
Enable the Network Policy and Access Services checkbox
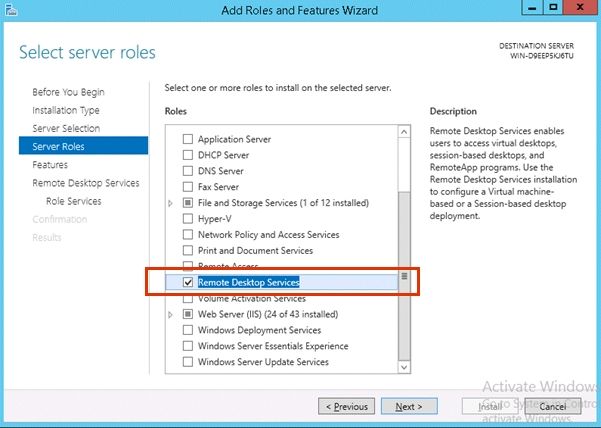click(x=188, y=234)
